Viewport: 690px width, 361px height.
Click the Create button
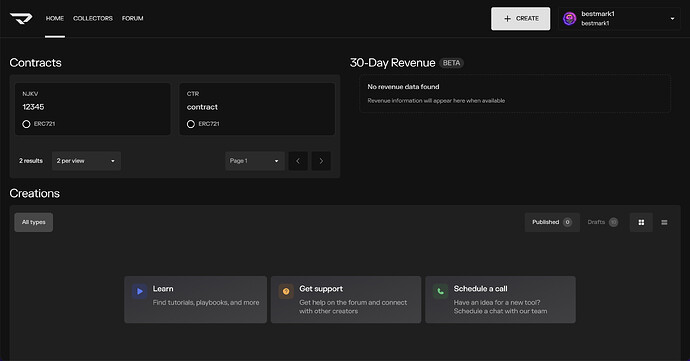(521, 18)
